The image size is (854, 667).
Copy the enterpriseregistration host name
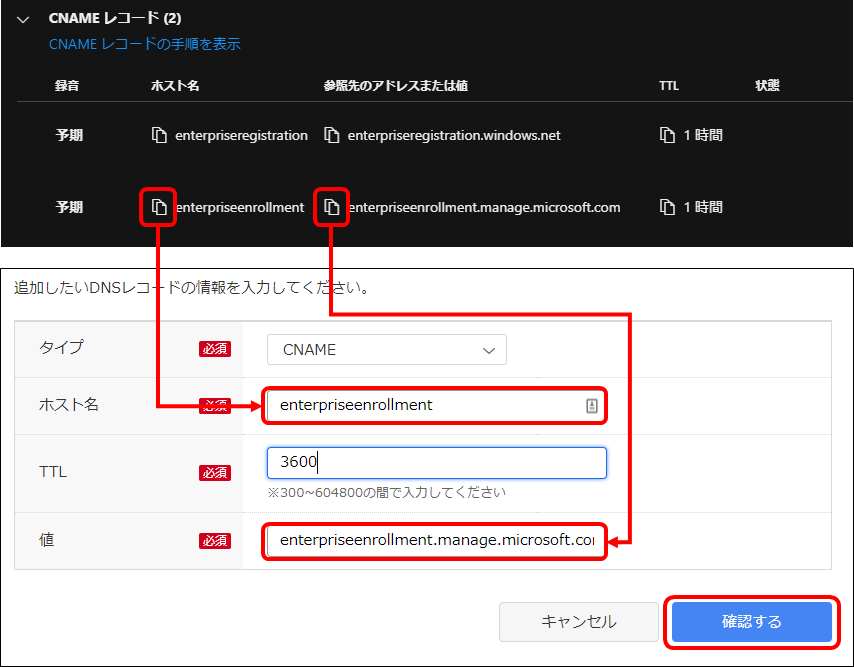pos(160,135)
